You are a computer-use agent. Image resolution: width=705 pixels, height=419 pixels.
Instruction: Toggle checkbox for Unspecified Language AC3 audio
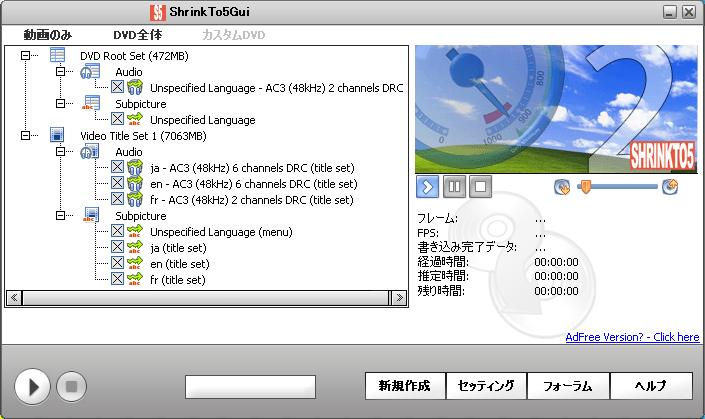(117, 87)
